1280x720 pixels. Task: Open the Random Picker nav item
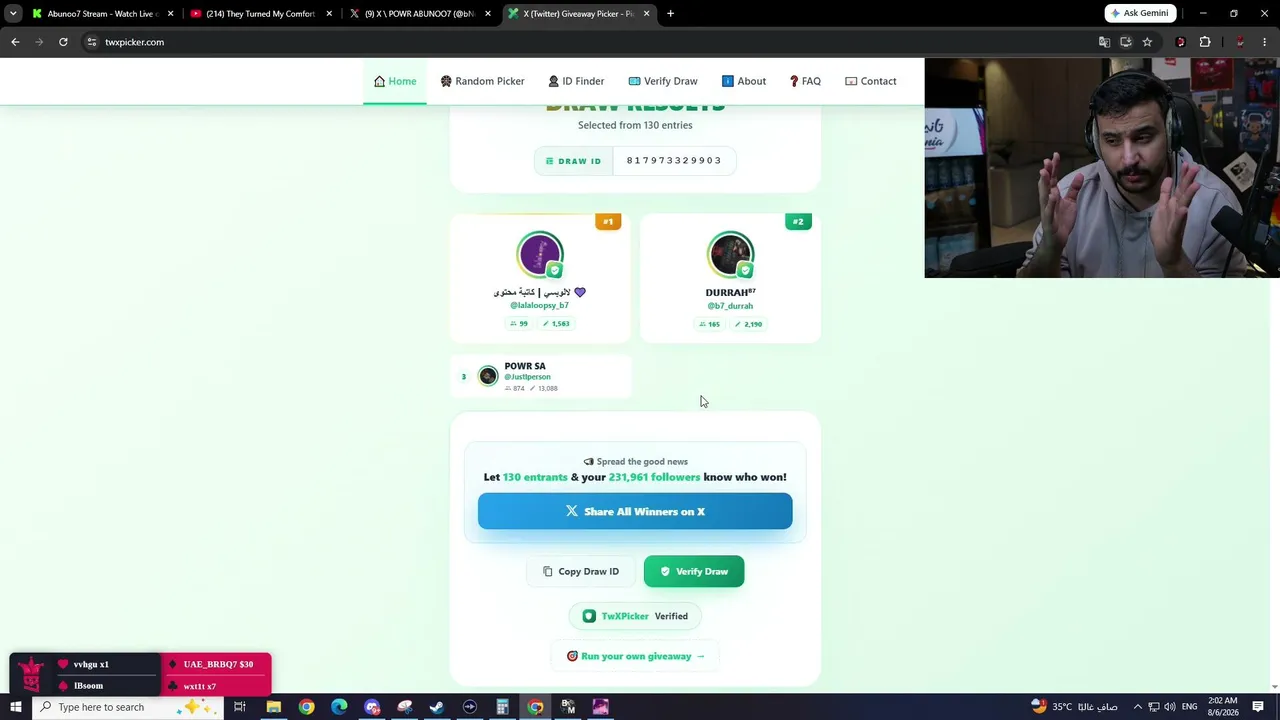482,81
